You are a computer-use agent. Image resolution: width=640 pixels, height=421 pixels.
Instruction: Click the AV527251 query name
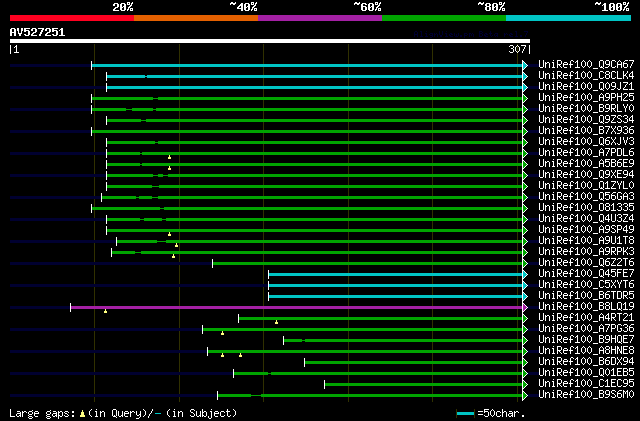37,32
